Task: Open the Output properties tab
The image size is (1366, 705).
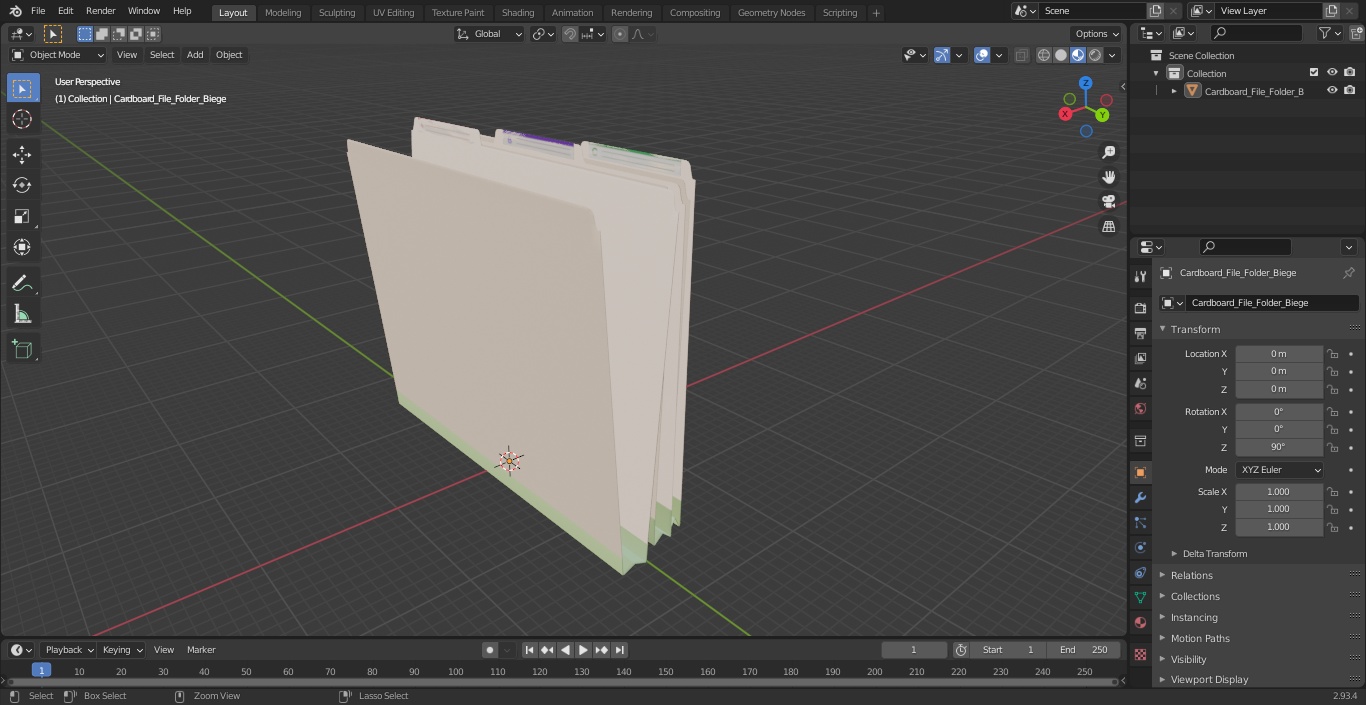Action: click(x=1140, y=333)
